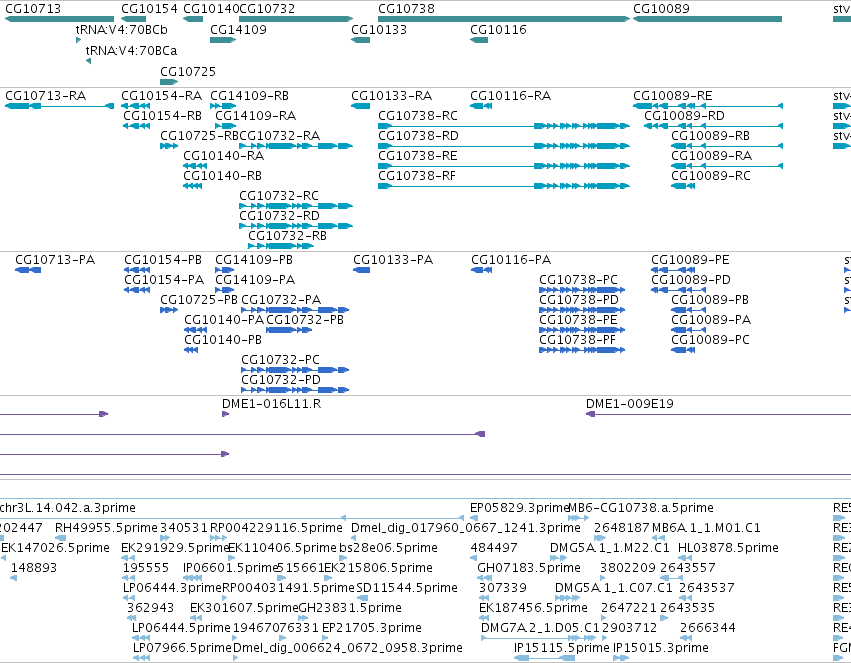Click protein CG10133-PA
The image size is (851, 663).
click(x=393, y=260)
